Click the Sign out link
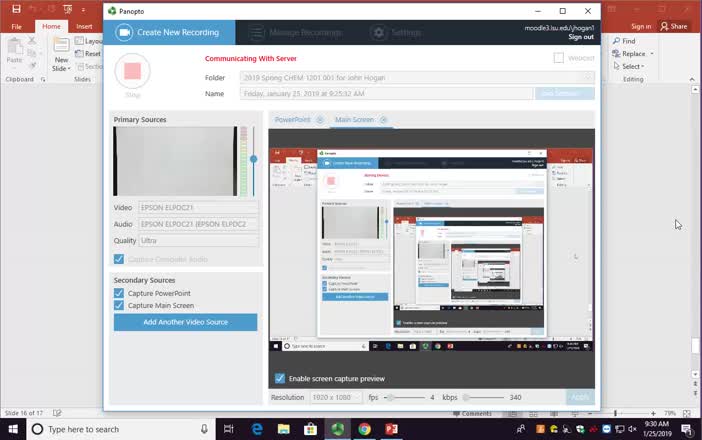 pos(581,37)
